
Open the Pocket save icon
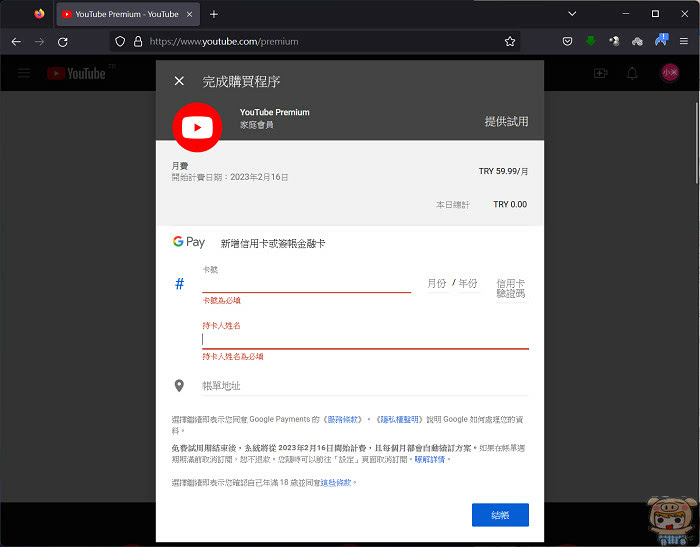pyautogui.click(x=567, y=42)
